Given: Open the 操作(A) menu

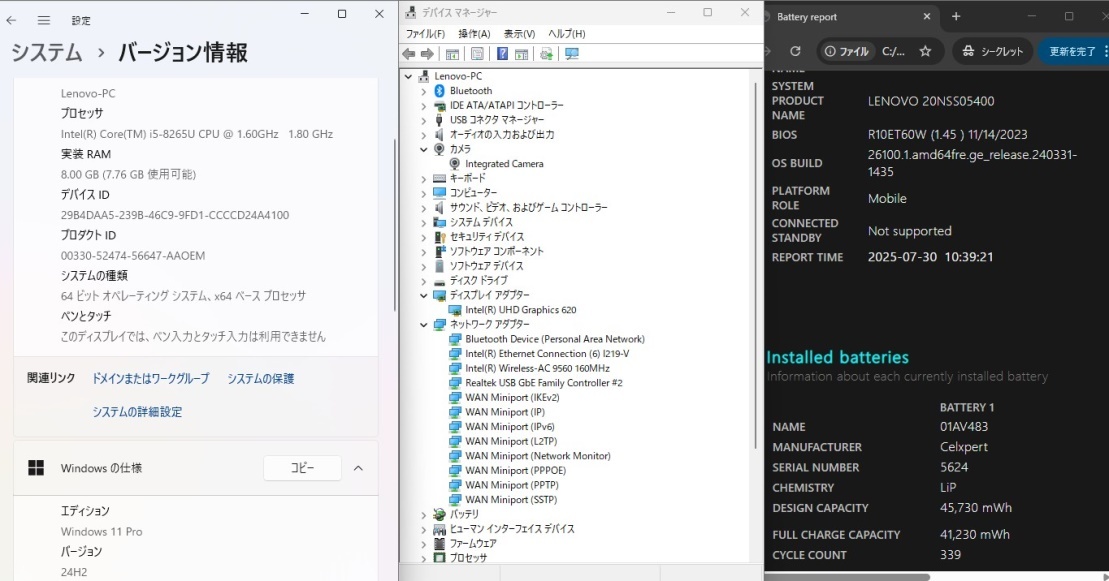Looking at the screenshot, I should pos(474,34).
